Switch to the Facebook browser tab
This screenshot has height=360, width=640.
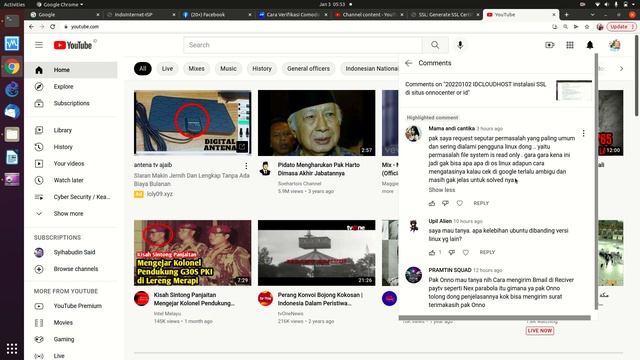[x=216, y=15]
